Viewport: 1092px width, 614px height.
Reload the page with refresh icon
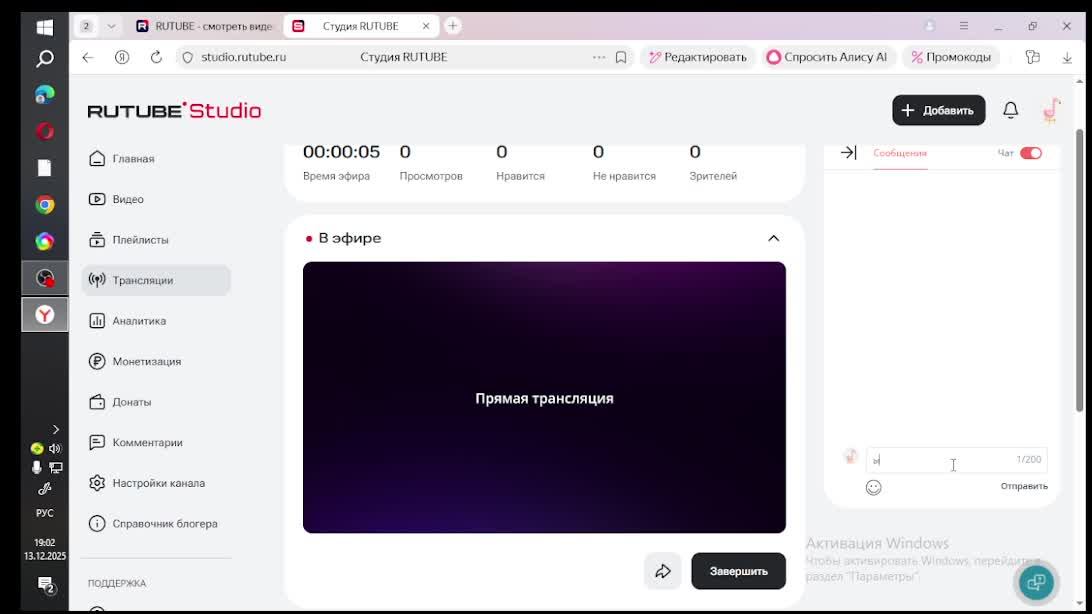156,57
